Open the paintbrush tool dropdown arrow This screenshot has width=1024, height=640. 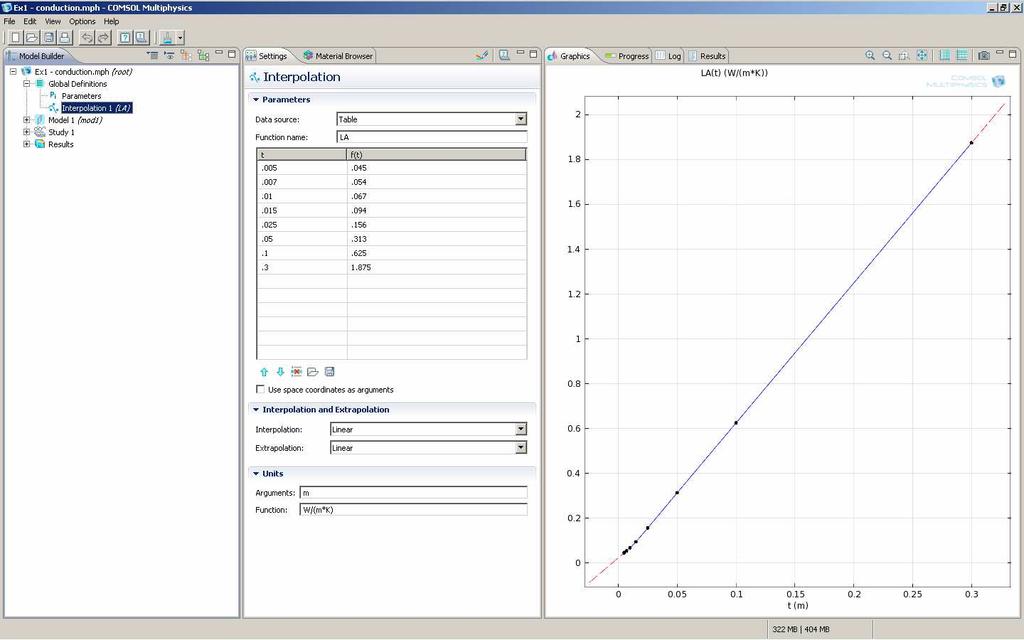[180, 38]
